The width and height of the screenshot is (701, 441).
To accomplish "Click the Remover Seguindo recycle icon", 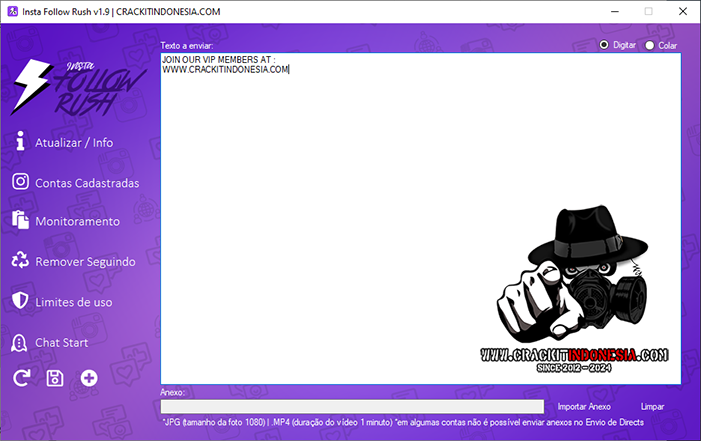I will (20, 261).
